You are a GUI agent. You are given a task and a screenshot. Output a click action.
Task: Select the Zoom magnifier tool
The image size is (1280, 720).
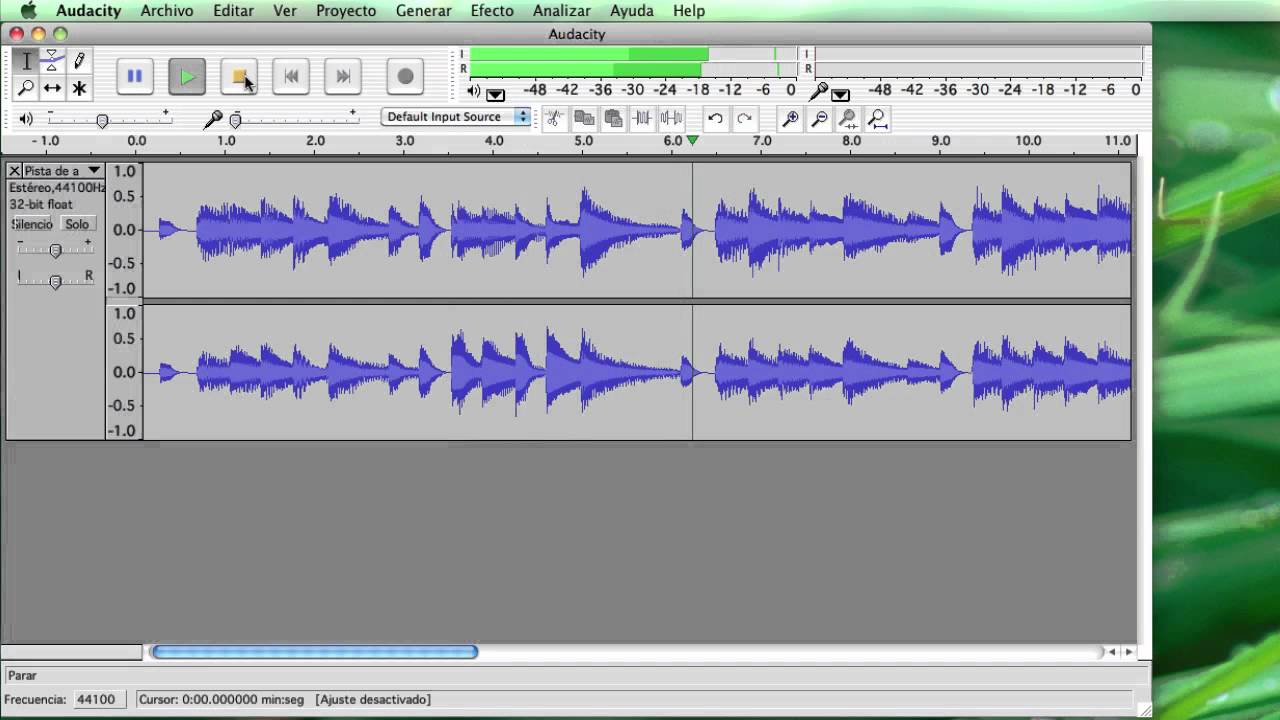(x=26, y=88)
